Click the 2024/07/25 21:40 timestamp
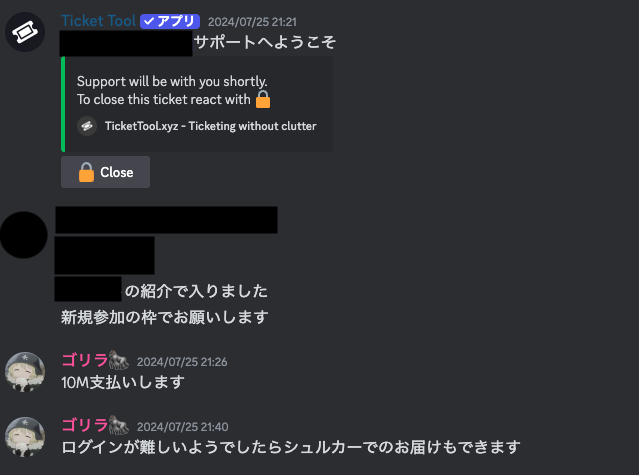Image resolution: width=639 pixels, height=475 pixels. (183, 427)
